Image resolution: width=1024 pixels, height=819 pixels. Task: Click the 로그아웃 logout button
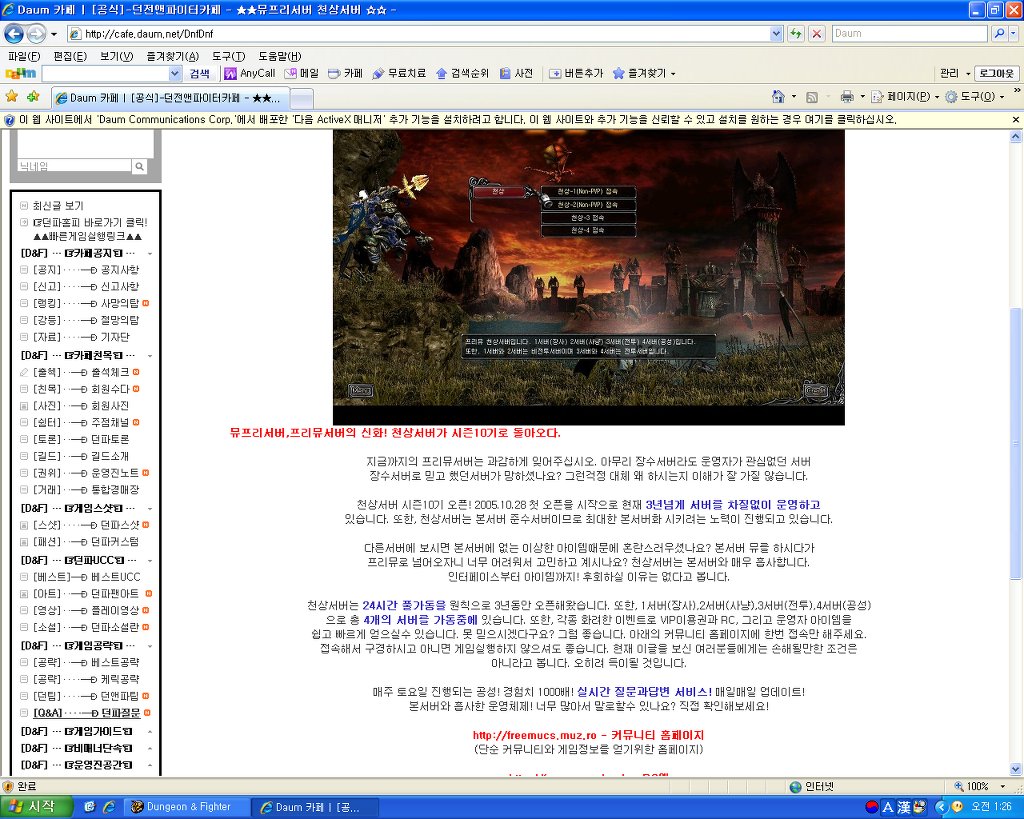(996, 73)
